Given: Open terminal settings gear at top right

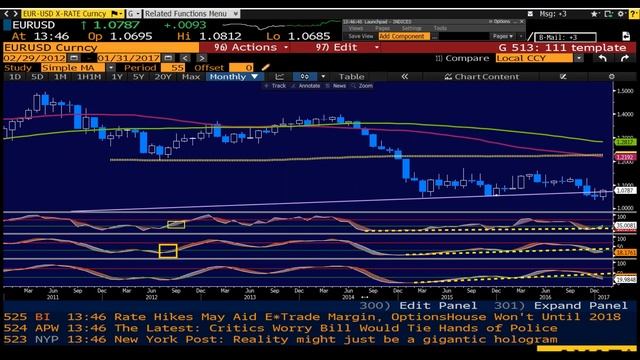Looking at the screenshot, I should [621, 14].
